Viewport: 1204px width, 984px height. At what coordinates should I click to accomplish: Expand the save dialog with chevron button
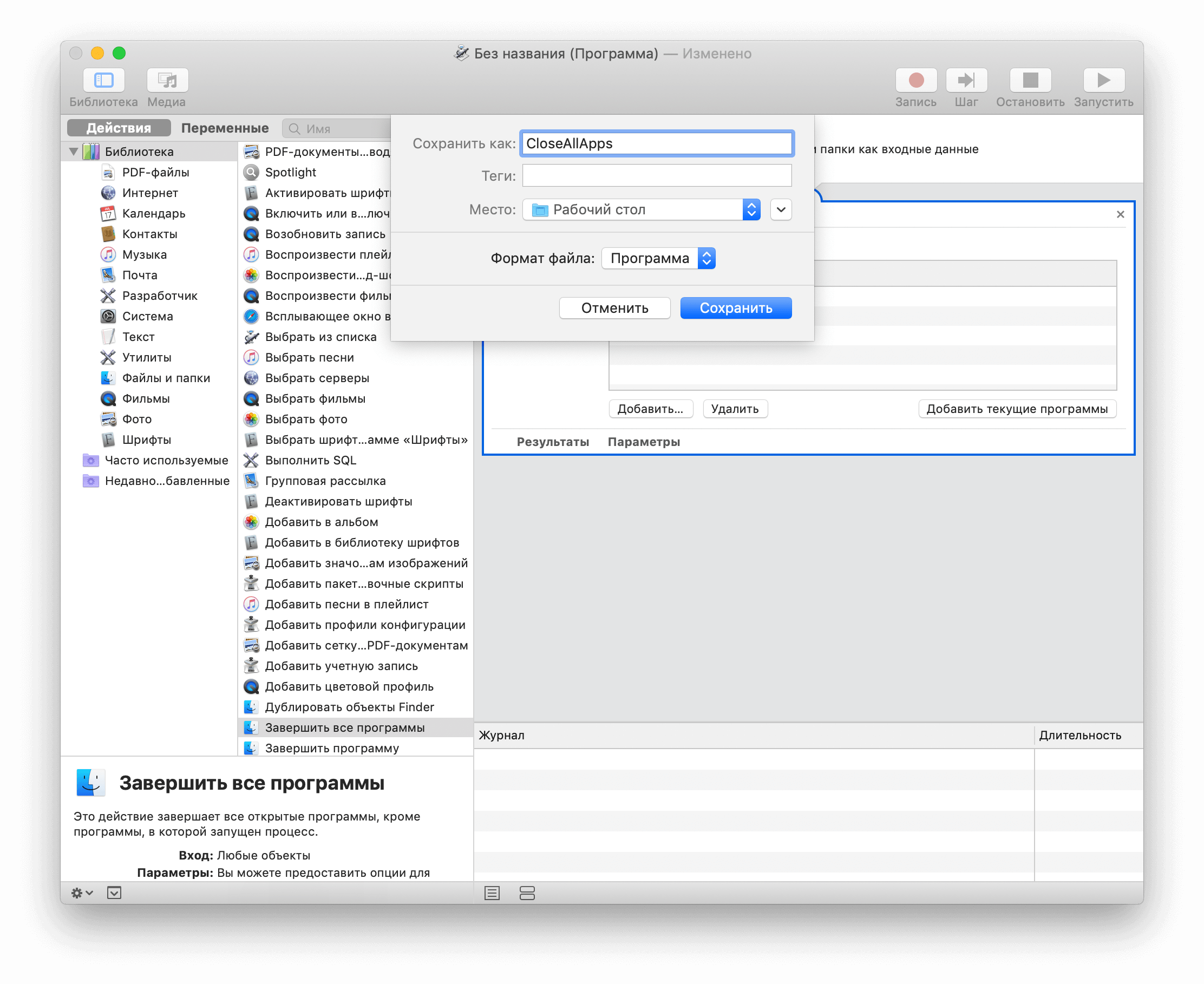coord(781,209)
